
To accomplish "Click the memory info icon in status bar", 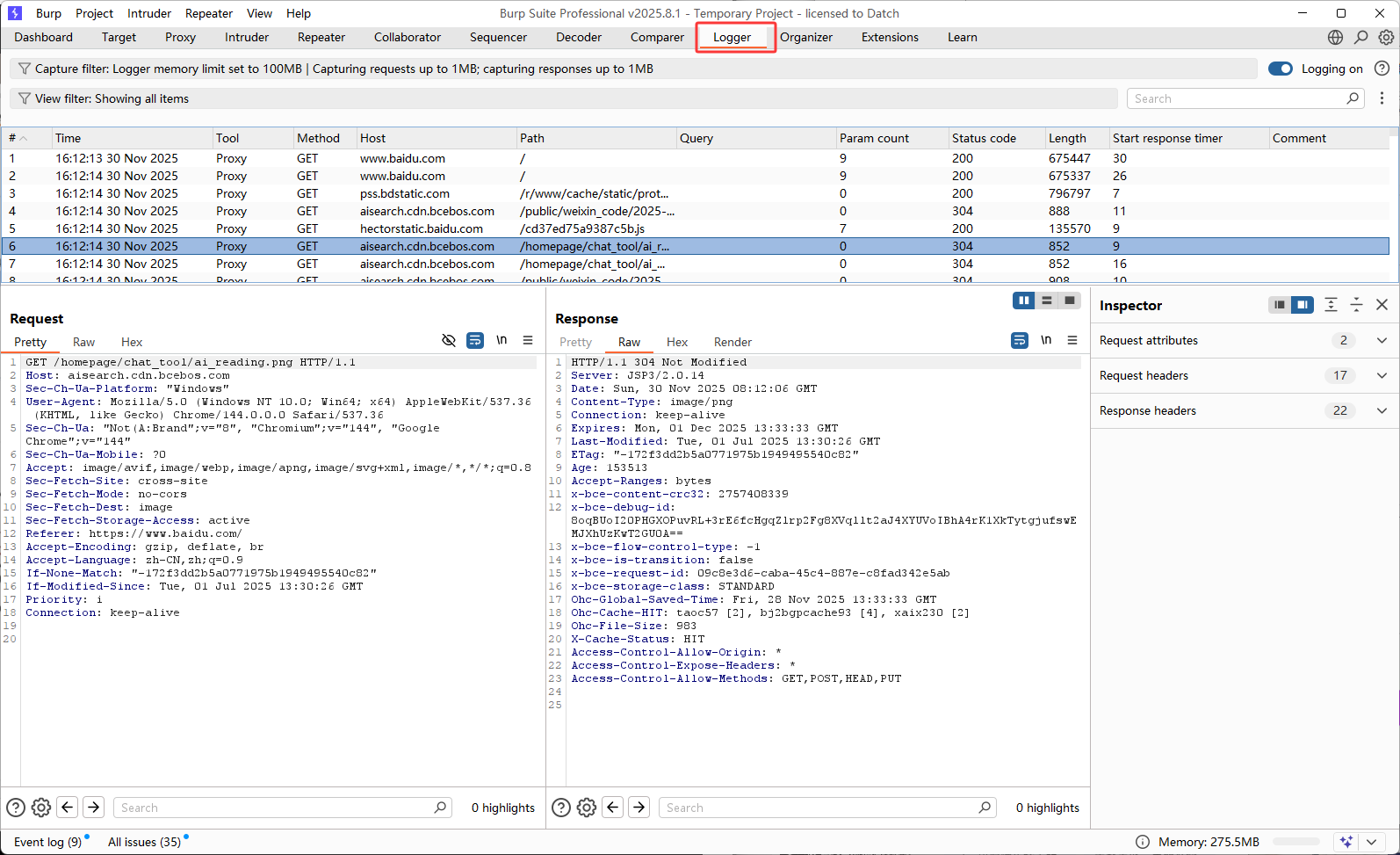I will tap(1143, 842).
